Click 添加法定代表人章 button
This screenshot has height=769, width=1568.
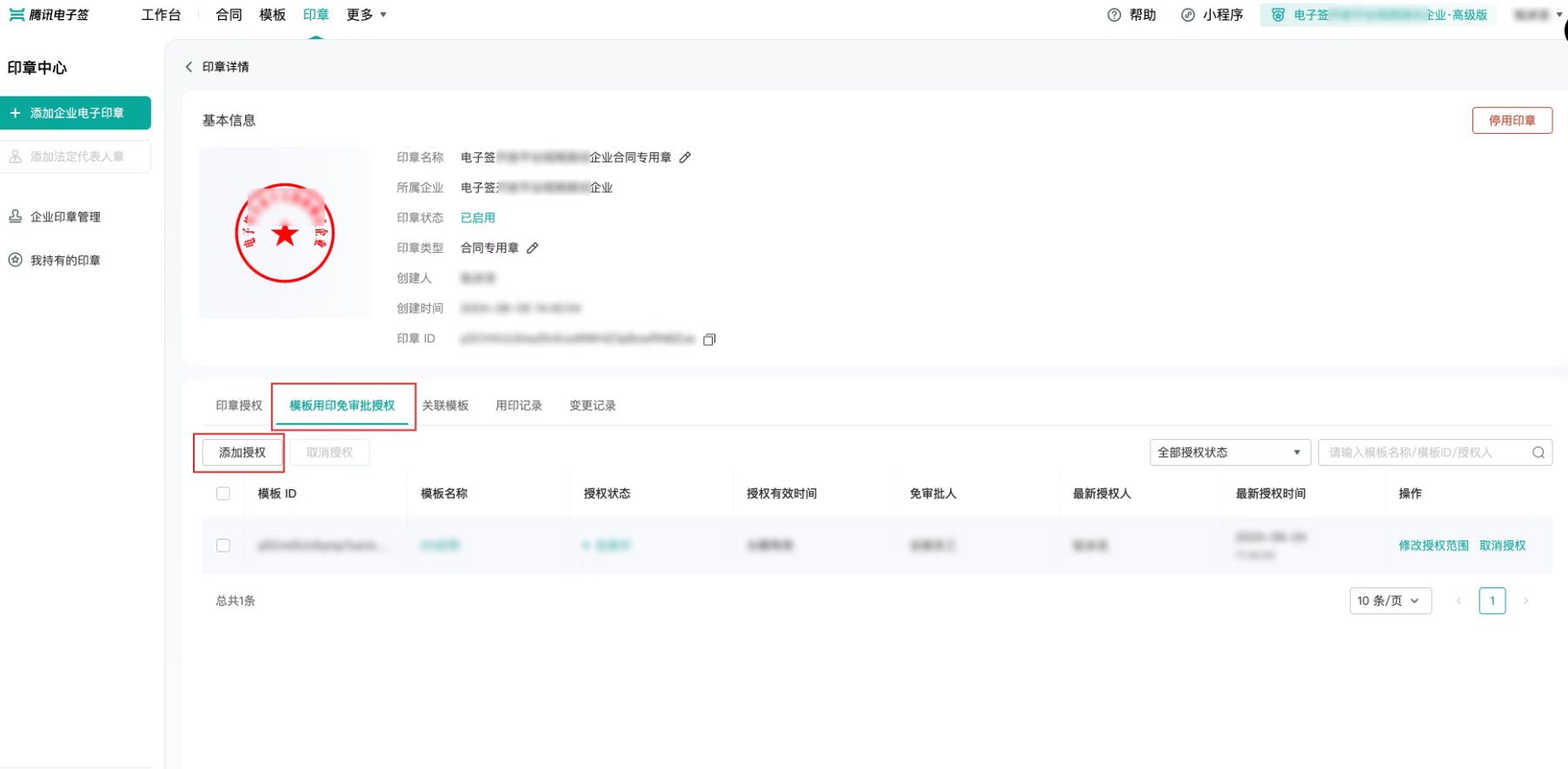click(x=76, y=156)
